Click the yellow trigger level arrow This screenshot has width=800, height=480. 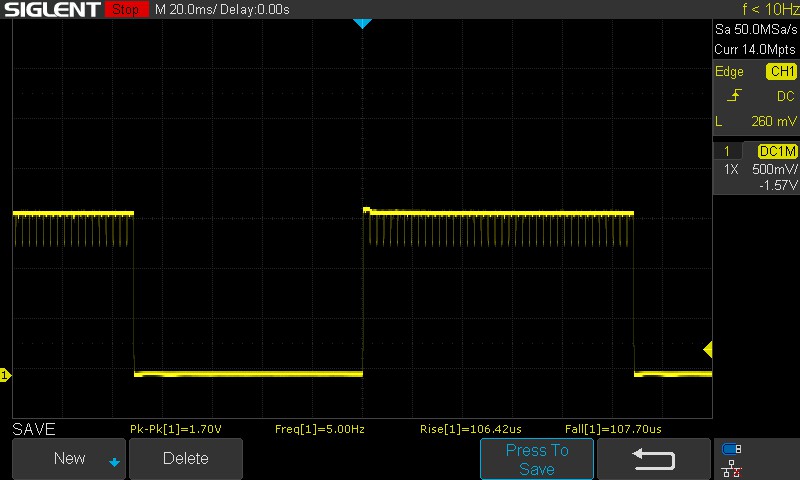[707, 350]
